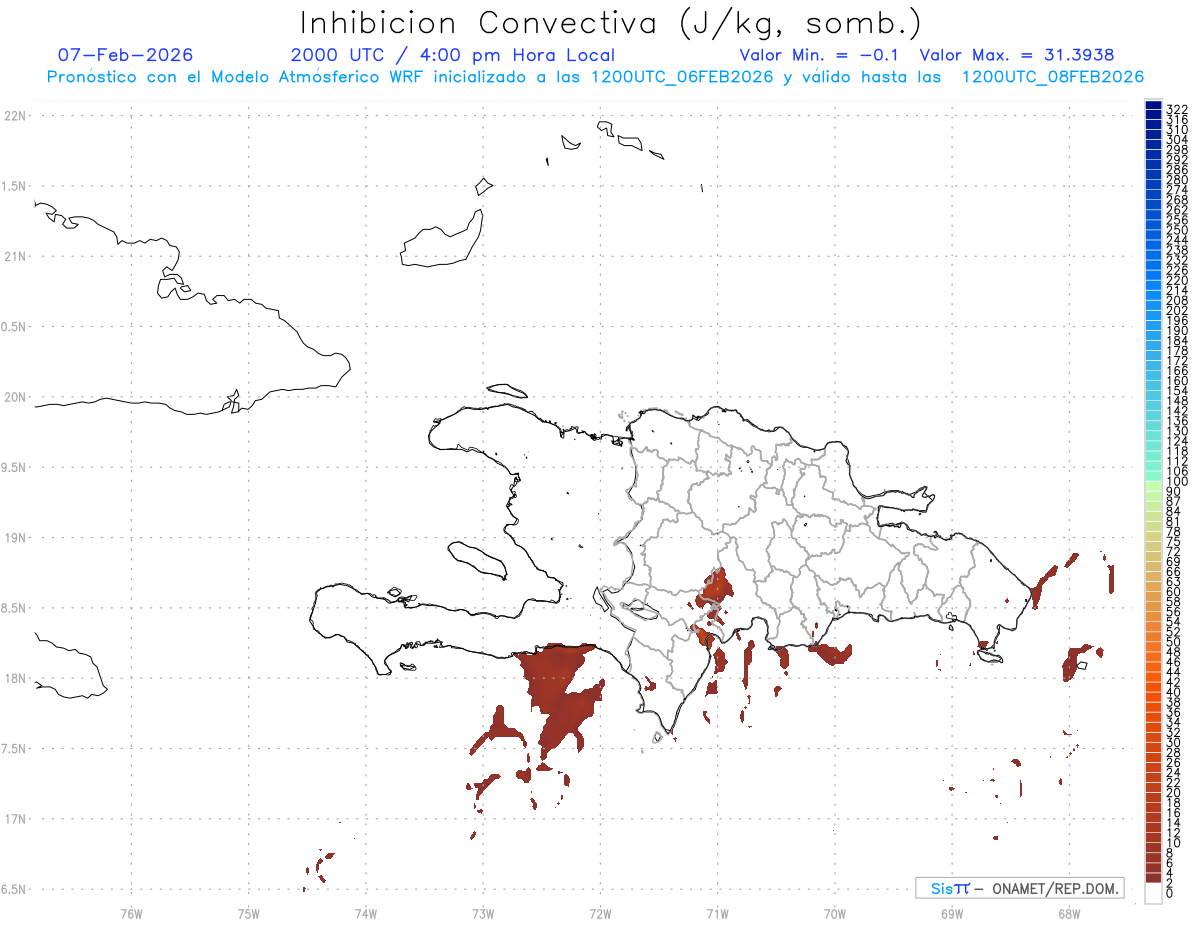Click the "50" color scale value
Image resolution: width=1200 pixels, height=927 pixels.
coord(1174,641)
